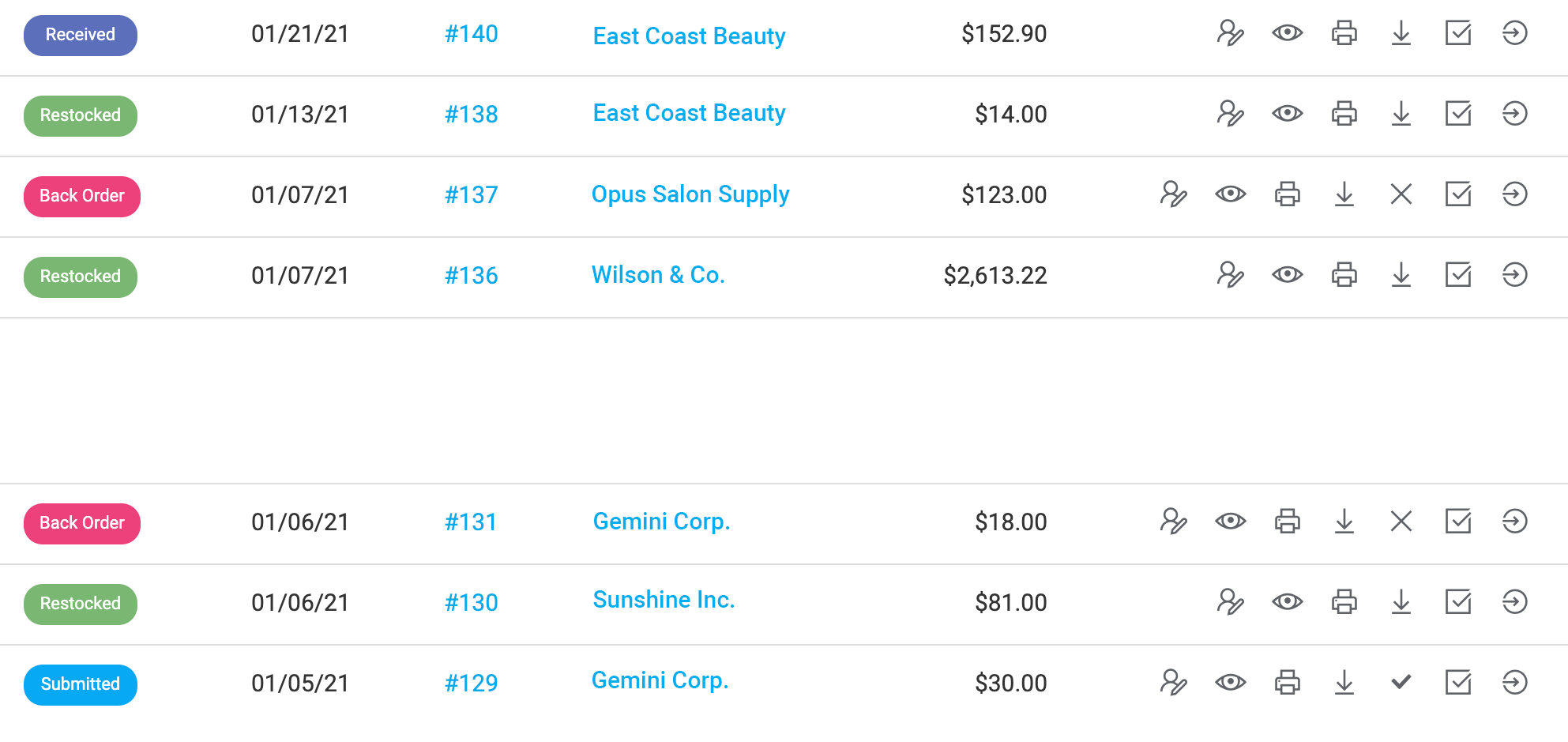The image size is (1568, 742).
Task: Click the Back Order status badge for #137
Action: (81, 196)
